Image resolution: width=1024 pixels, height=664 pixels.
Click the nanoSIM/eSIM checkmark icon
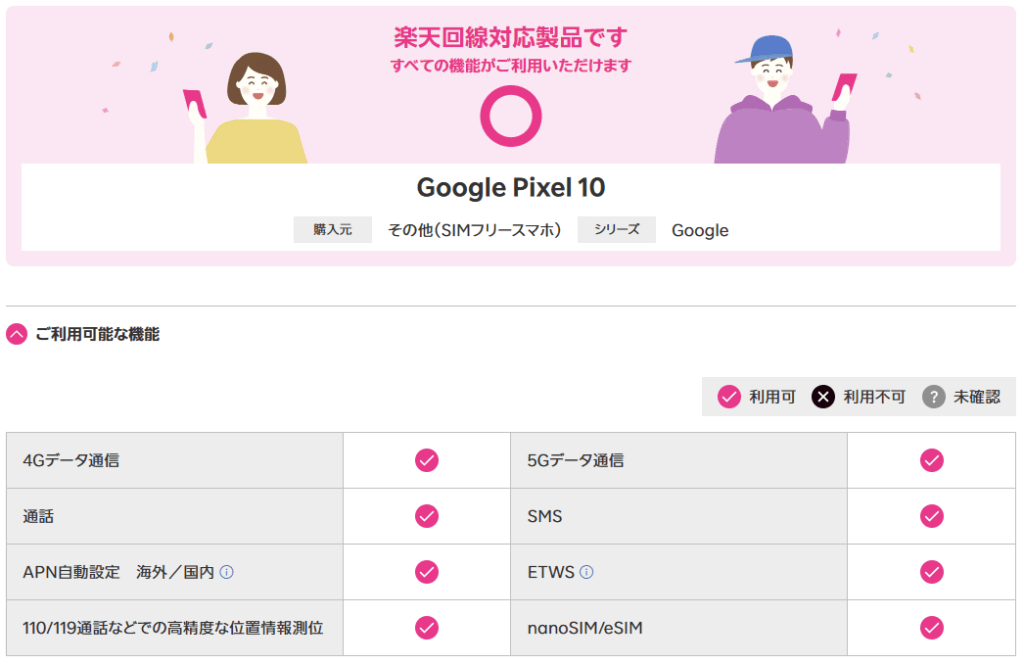tap(932, 628)
